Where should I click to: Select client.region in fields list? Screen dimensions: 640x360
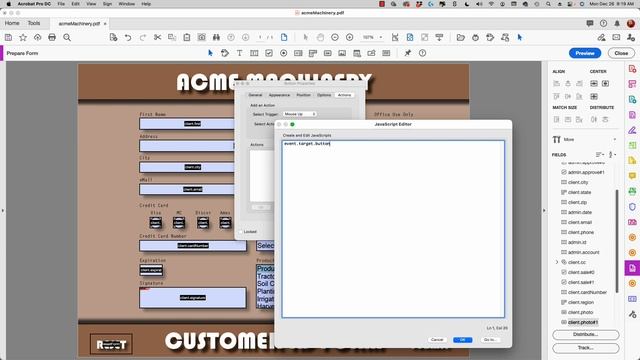(x=581, y=302)
